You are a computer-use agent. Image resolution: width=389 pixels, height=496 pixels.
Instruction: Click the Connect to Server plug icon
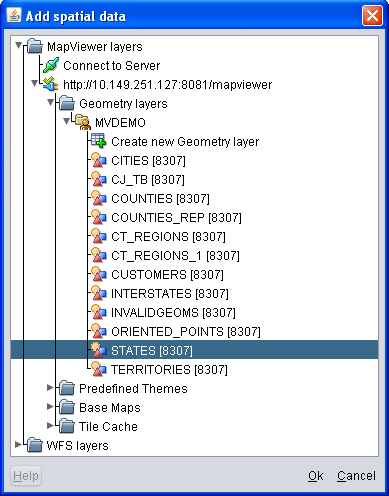coord(51,65)
